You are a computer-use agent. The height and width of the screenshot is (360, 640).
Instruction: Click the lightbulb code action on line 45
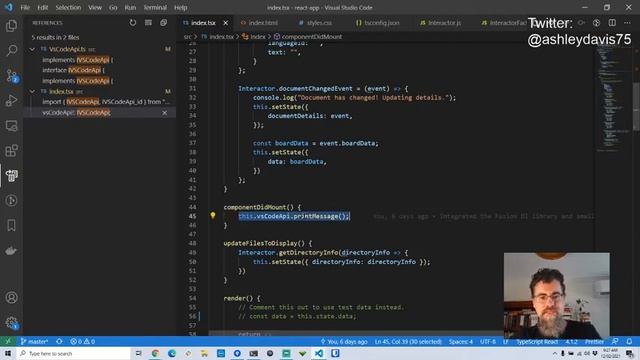(x=213, y=215)
